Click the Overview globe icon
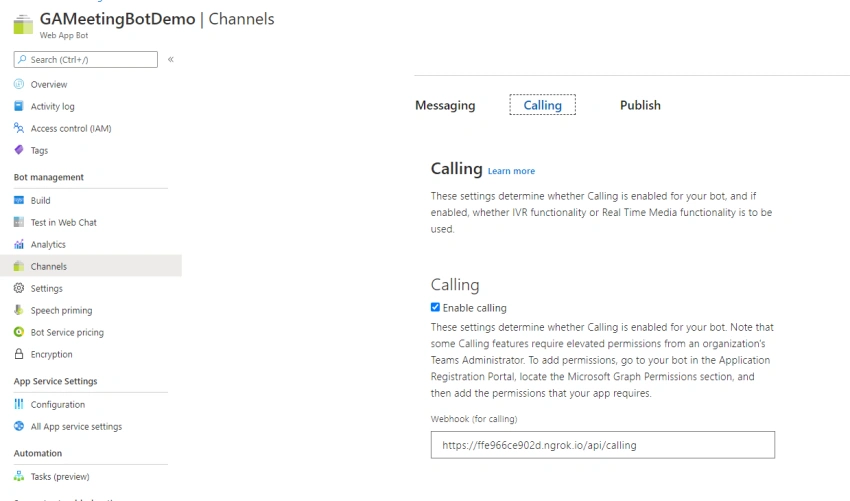Image resolution: width=850 pixels, height=501 pixels. tap(19, 84)
